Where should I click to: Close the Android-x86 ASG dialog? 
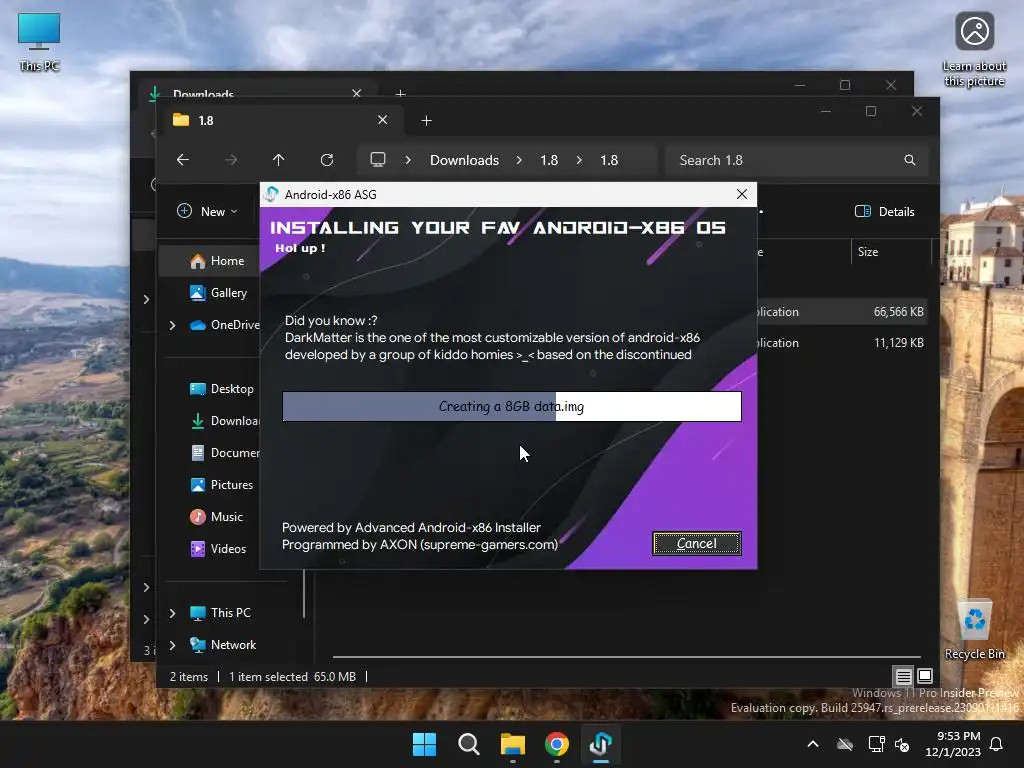click(x=741, y=195)
